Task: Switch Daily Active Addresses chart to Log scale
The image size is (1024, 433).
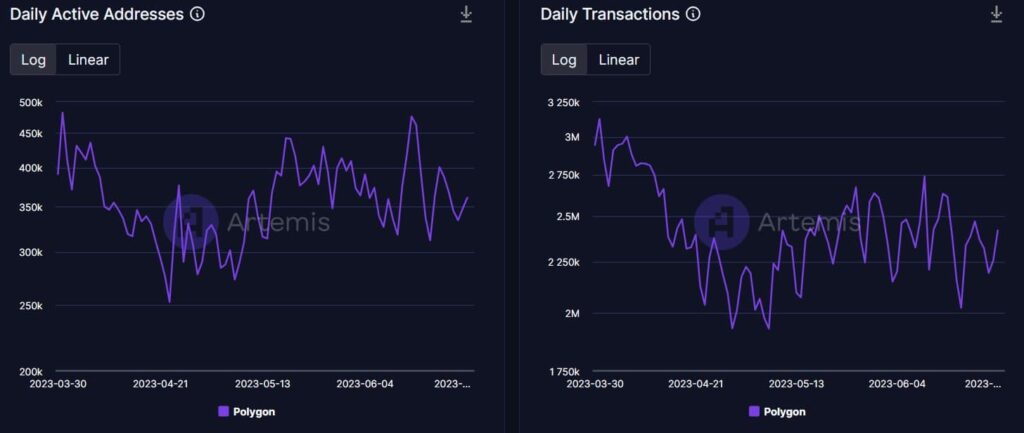Action: 34,59
